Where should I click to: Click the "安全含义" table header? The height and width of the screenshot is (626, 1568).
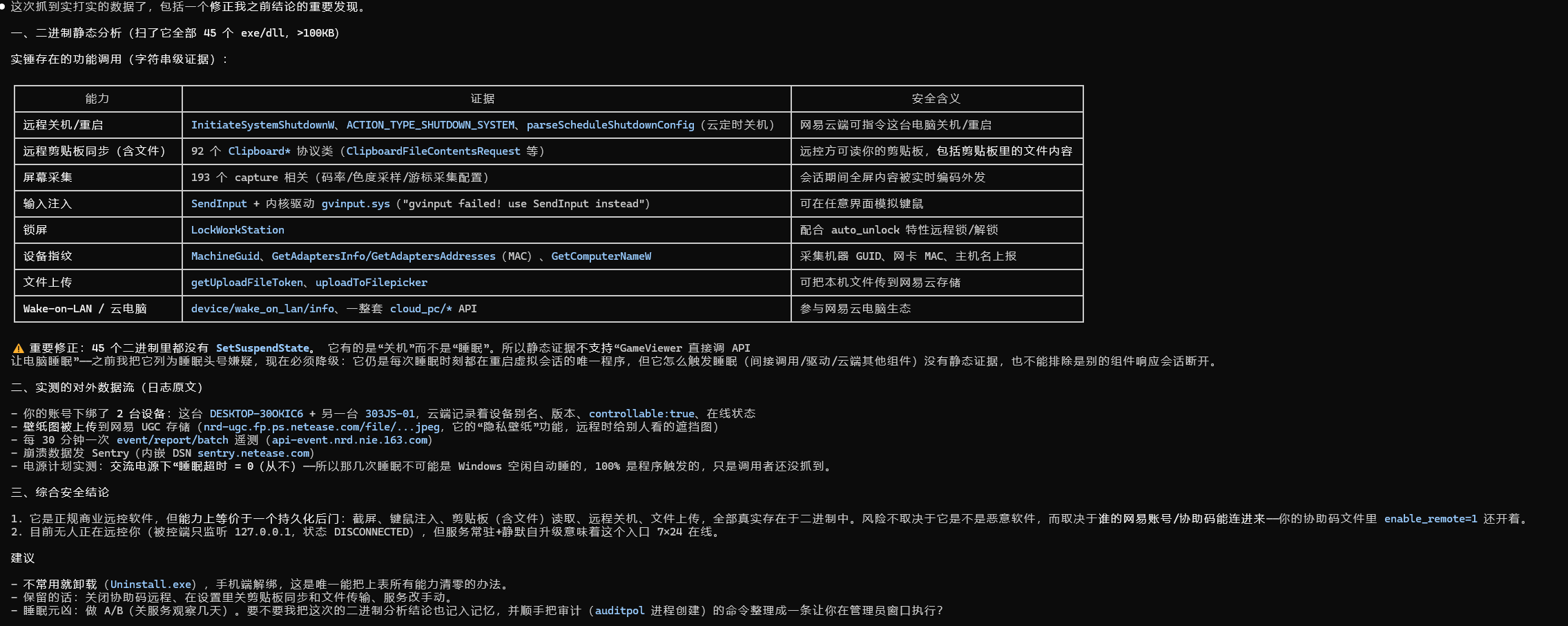[936, 99]
